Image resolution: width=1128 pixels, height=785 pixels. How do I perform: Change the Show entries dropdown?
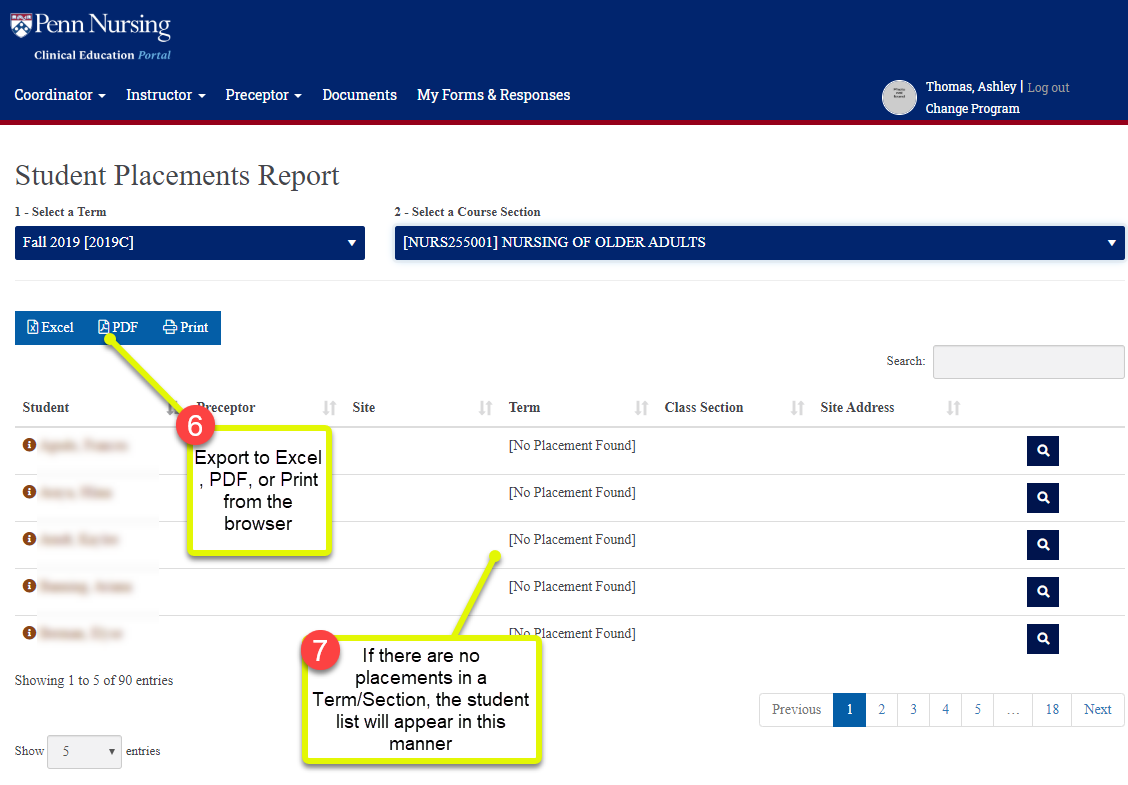click(84, 752)
